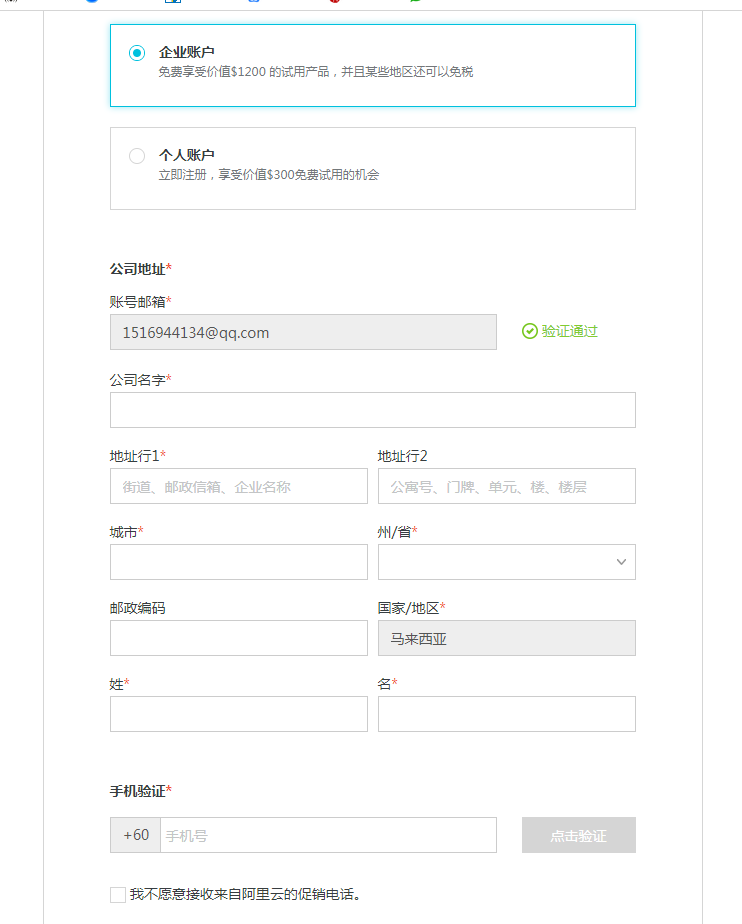Click the 邮政编码 input field

tap(238, 638)
